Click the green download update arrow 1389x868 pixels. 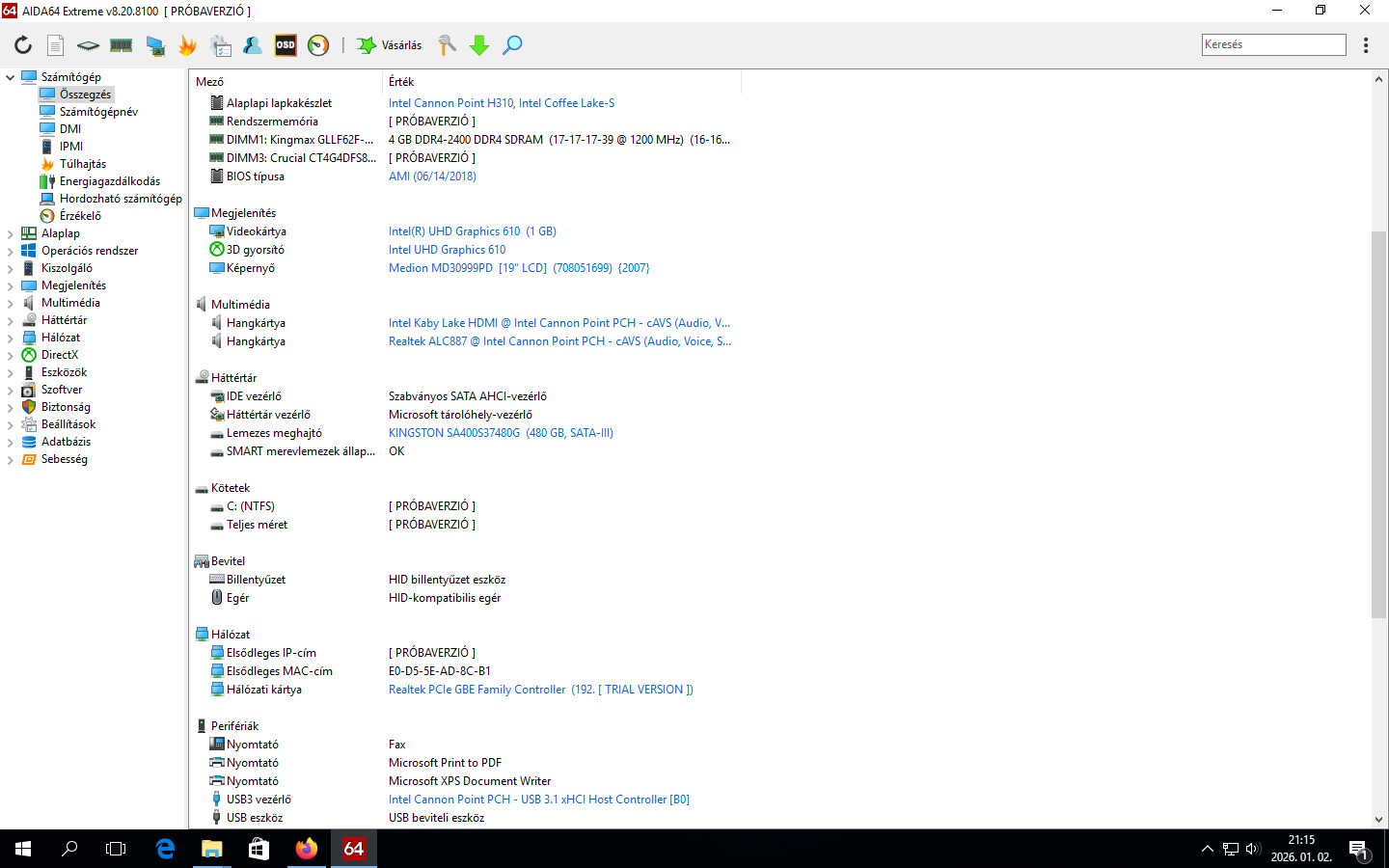tap(479, 44)
